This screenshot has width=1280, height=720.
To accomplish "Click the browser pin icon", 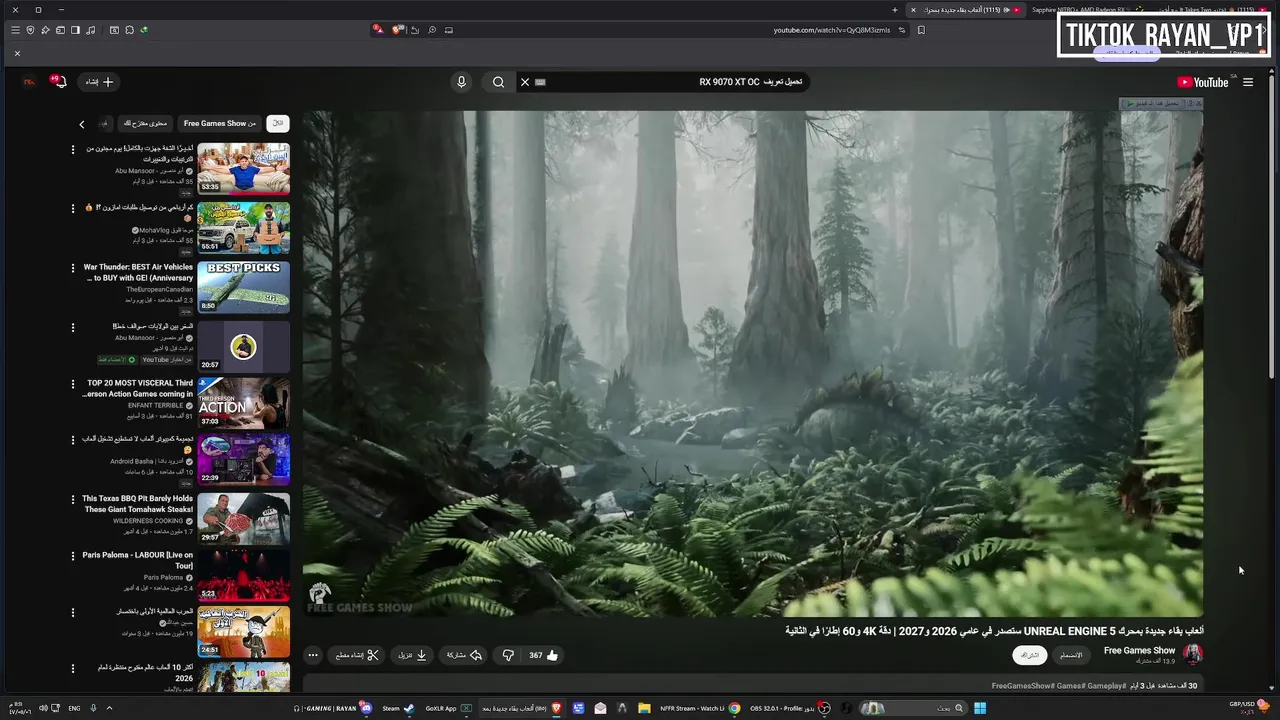I will [45, 30].
